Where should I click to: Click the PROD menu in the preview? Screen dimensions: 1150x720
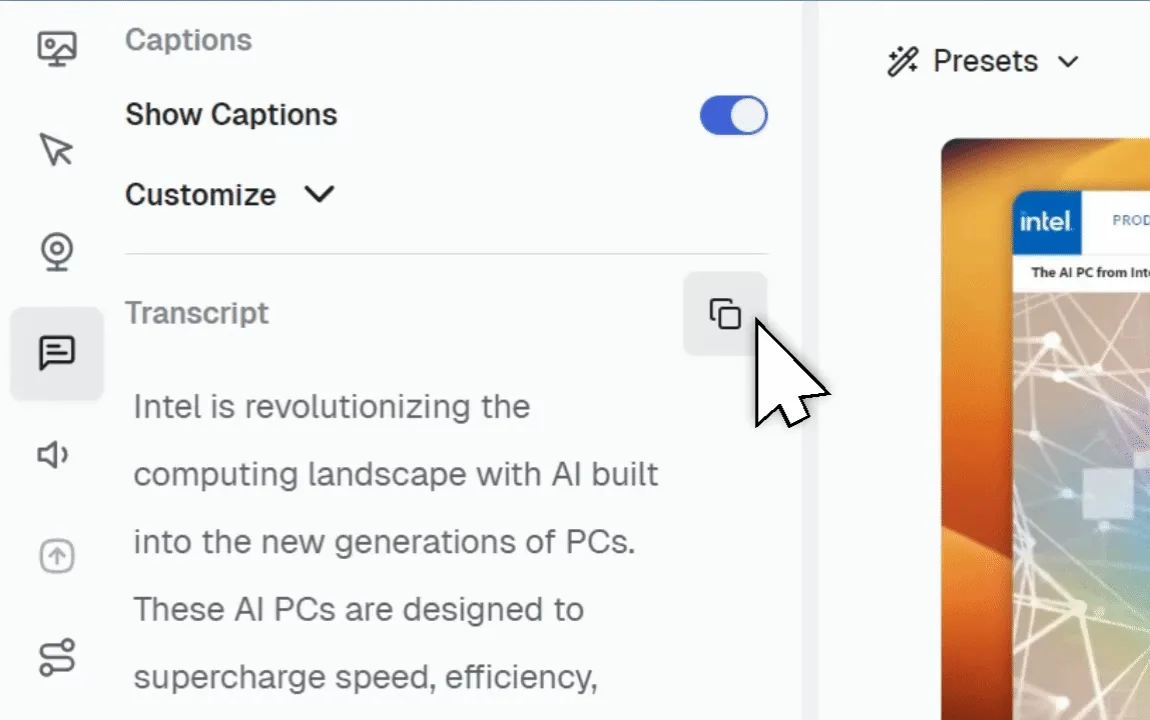click(x=1130, y=220)
